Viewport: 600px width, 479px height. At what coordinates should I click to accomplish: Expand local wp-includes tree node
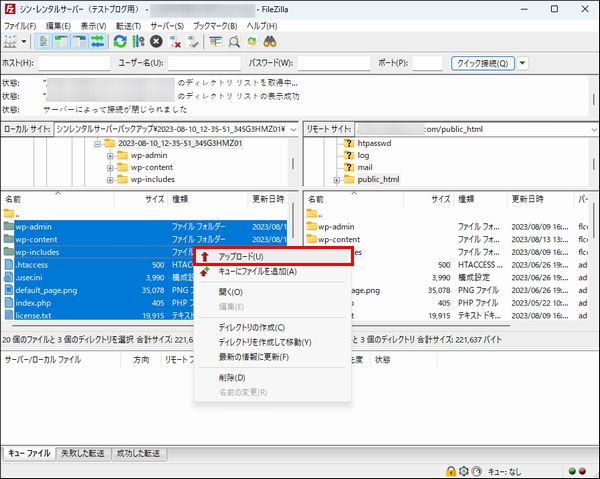tap(110, 180)
